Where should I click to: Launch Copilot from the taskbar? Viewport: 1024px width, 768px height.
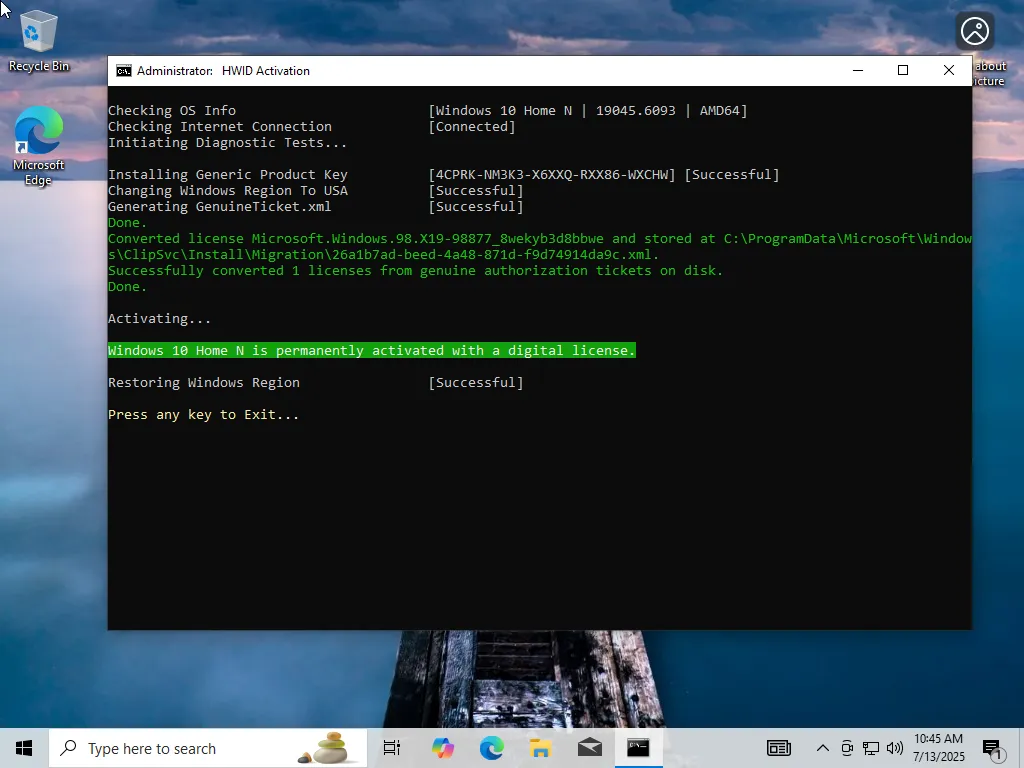(443, 748)
